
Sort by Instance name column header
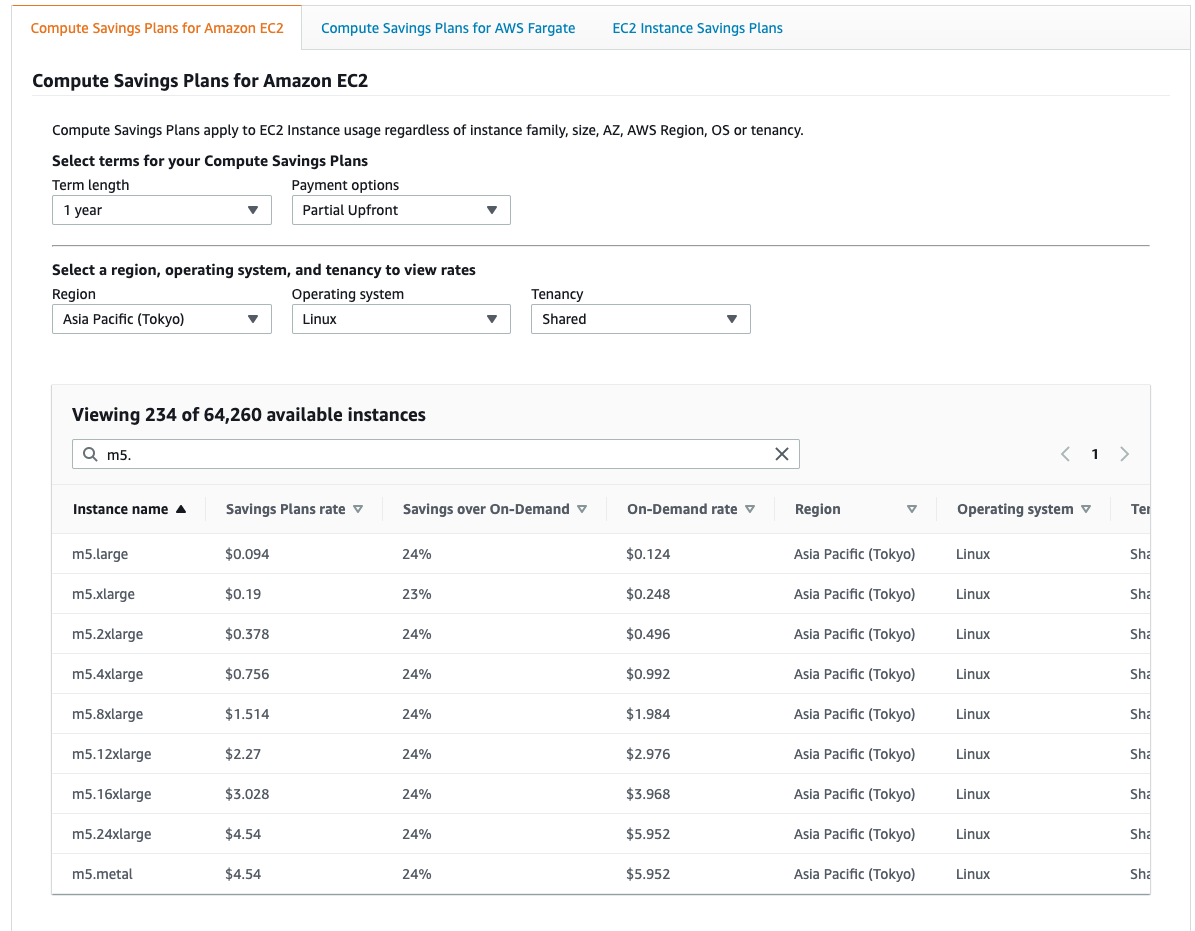[x=129, y=509]
